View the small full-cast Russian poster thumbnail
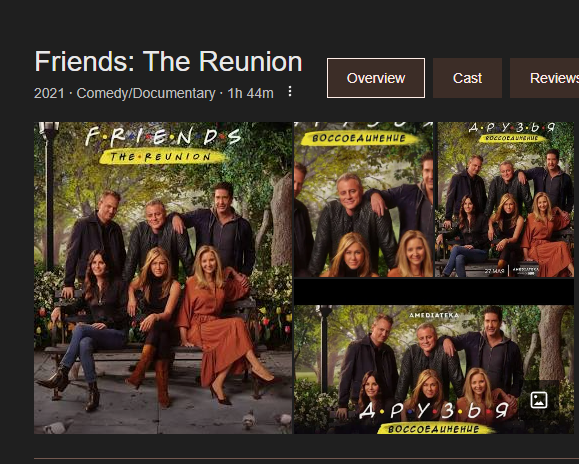The width and height of the screenshot is (579, 464). [x=504, y=200]
